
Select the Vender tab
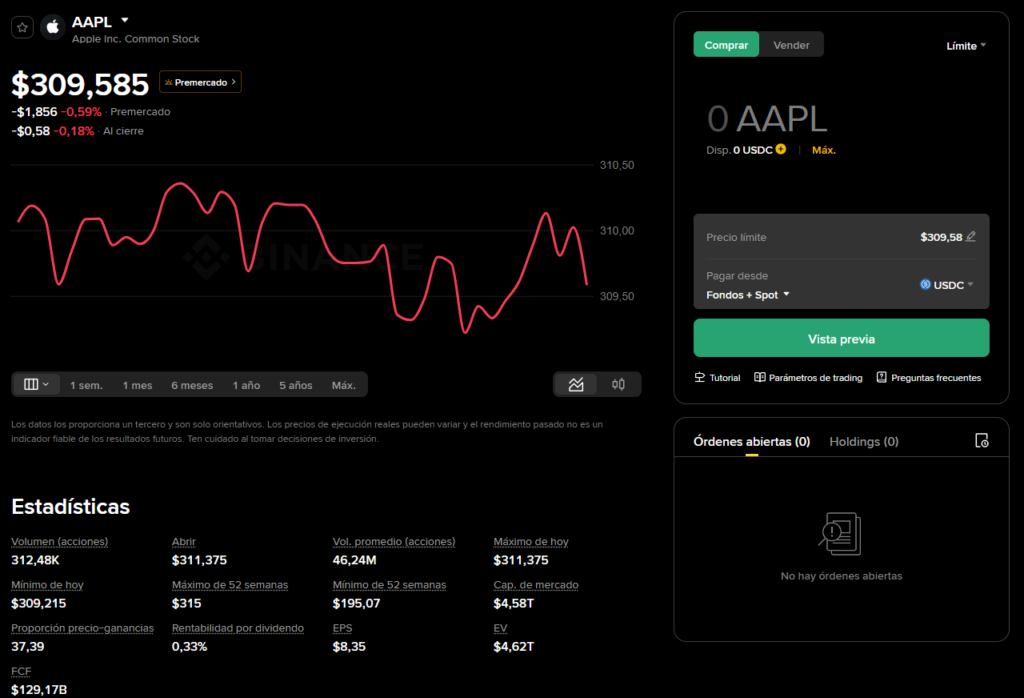[x=791, y=44]
